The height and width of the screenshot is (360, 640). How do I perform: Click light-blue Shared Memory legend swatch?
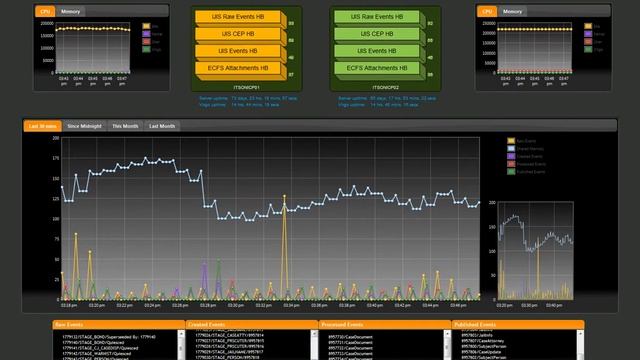coord(511,149)
